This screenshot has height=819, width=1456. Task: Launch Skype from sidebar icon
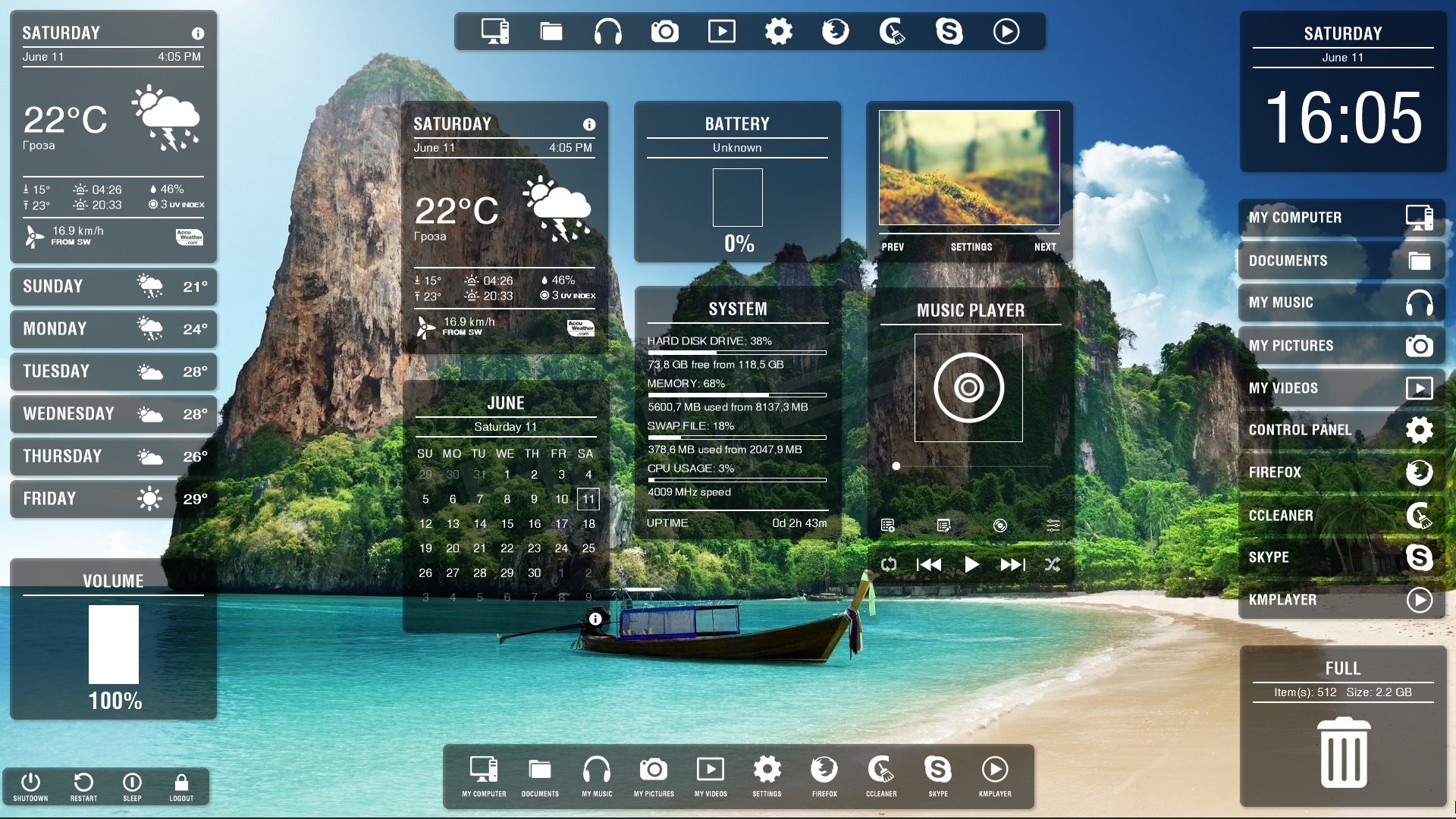1421,557
